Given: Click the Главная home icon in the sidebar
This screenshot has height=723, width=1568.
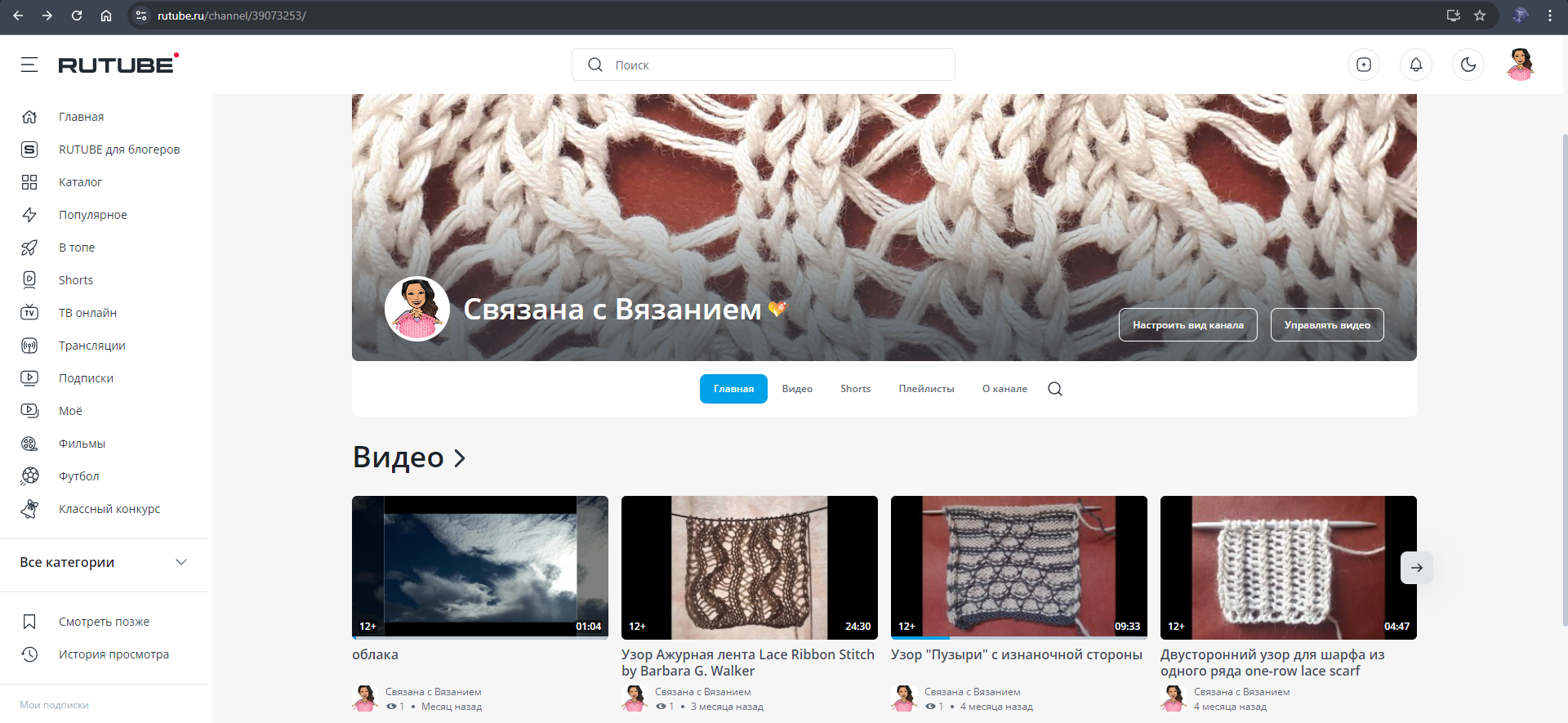Looking at the screenshot, I should [x=29, y=117].
